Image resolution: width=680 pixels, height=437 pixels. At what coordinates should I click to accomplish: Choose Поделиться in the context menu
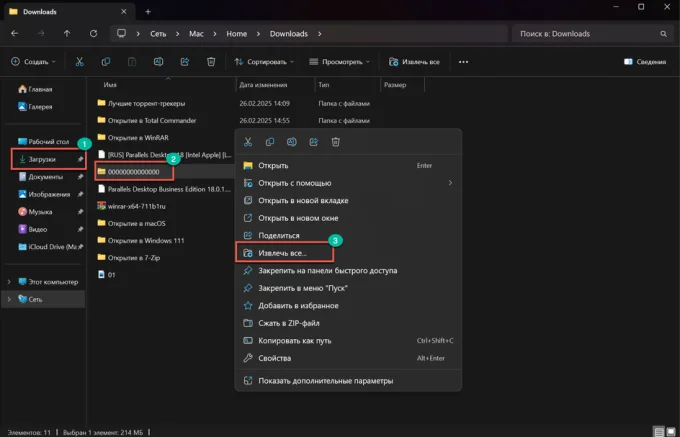pos(348,235)
